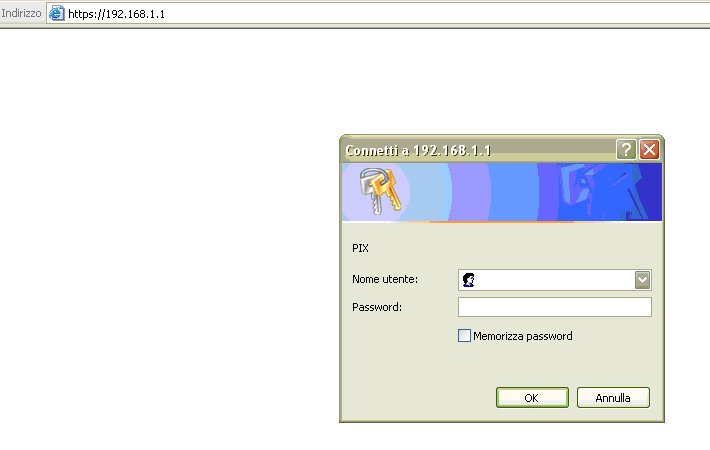Expand the Nome utente dropdown arrow
This screenshot has height=450, width=710.
(x=643, y=280)
